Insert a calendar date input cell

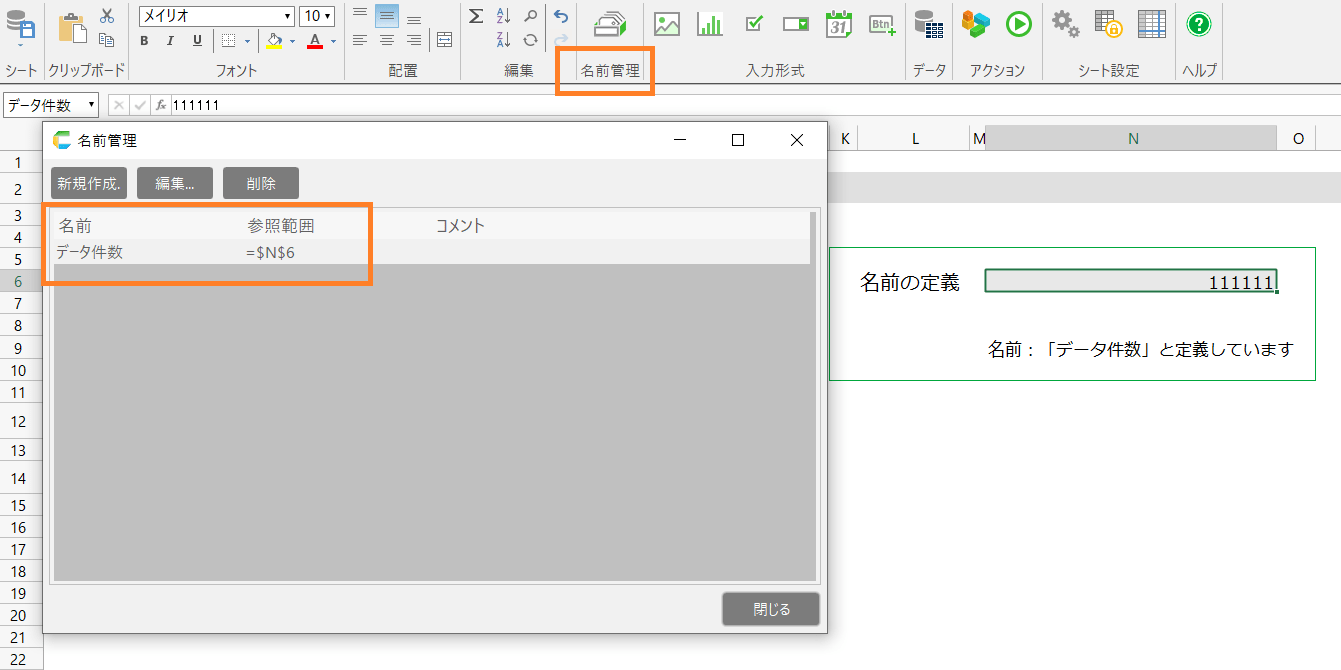point(838,25)
